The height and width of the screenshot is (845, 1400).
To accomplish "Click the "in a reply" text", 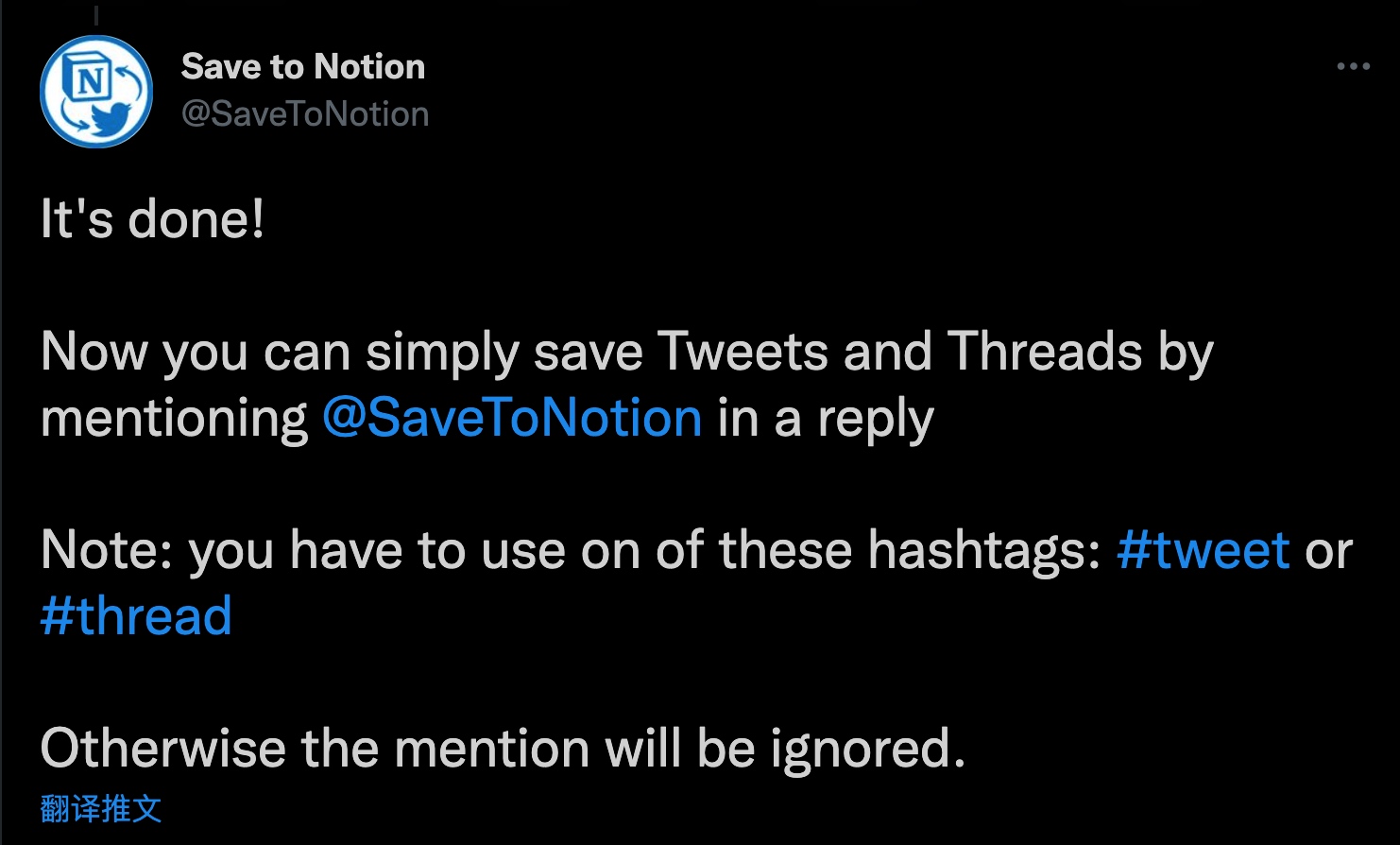I will (825, 419).
